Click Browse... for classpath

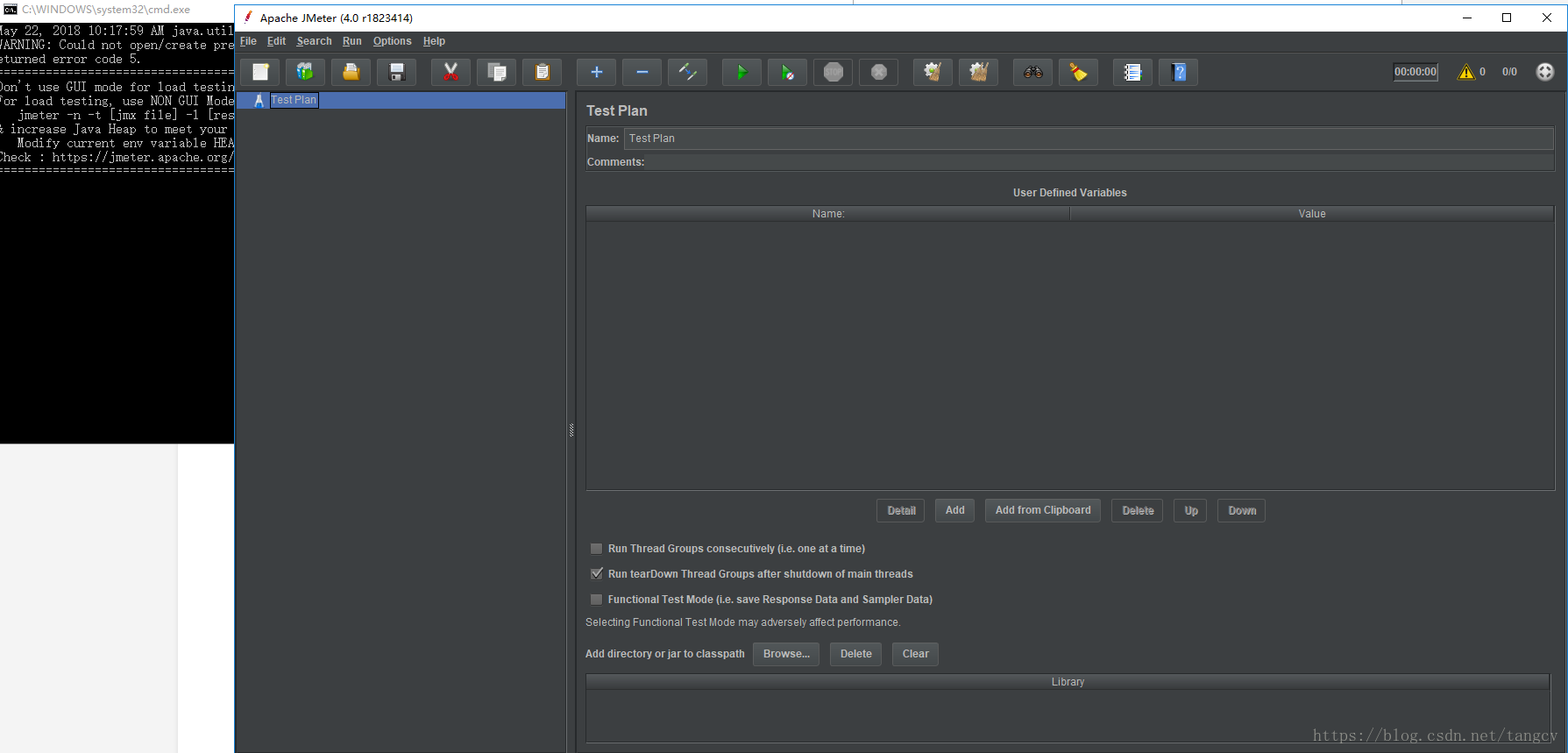pyautogui.click(x=786, y=654)
